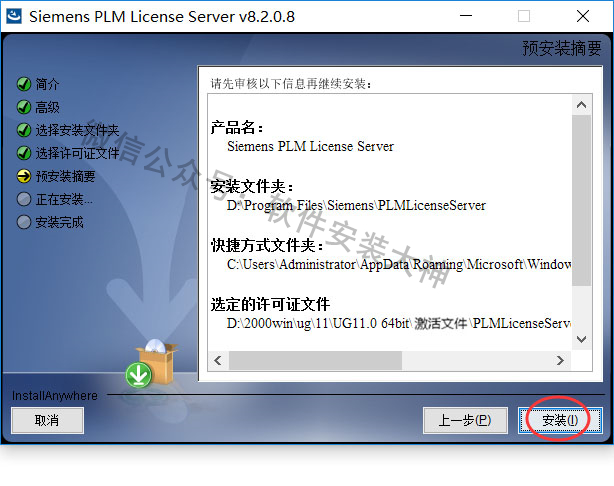Click the gray circle beside 安装完成
Screen dimensions: 614x486
pyautogui.click(x=24, y=222)
